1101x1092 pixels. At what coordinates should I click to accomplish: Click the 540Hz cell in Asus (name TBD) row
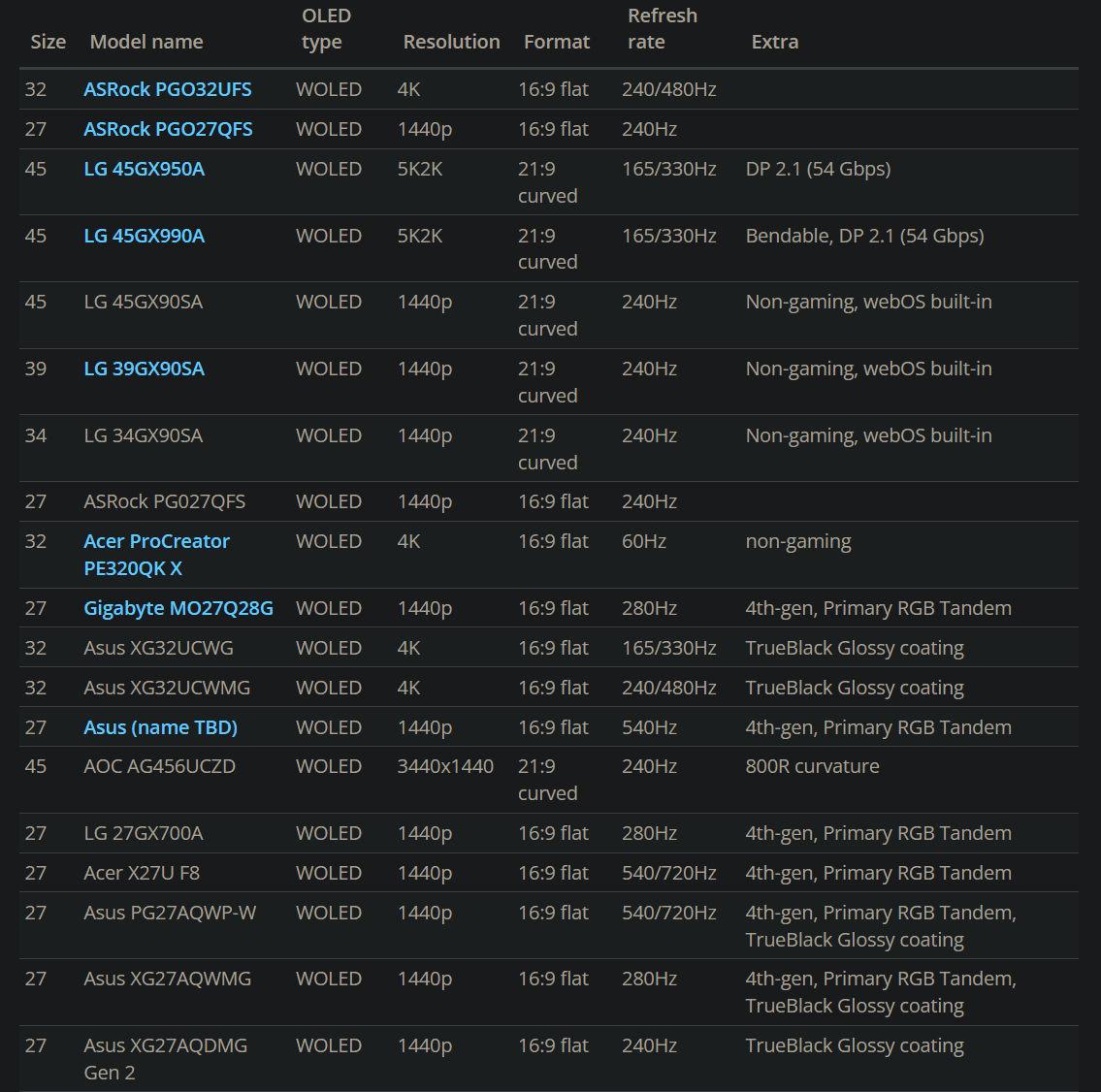[x=649, y=727]
